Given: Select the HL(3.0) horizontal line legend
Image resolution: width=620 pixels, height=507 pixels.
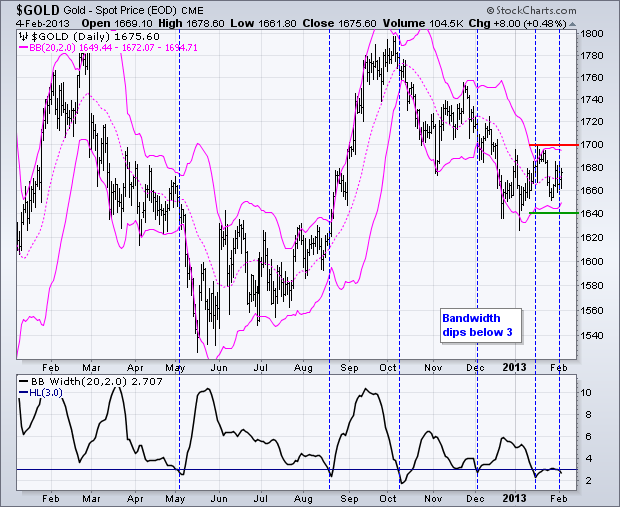Looking at the screenshot, I should click(41, 393).
